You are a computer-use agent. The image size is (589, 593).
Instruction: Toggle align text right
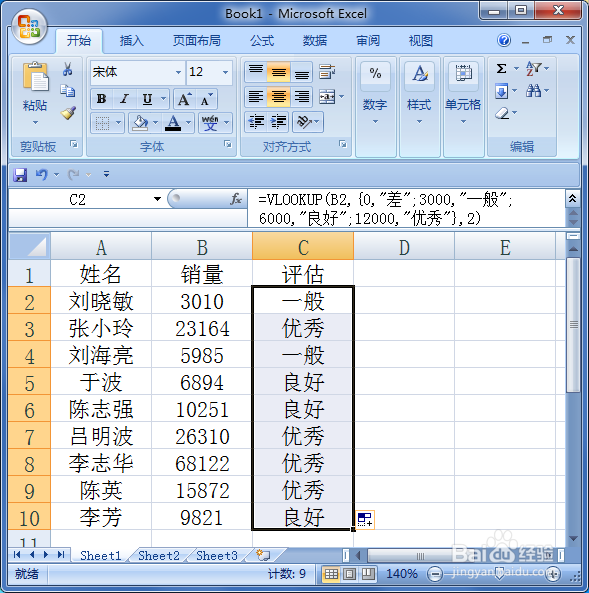tap(301, 96)
